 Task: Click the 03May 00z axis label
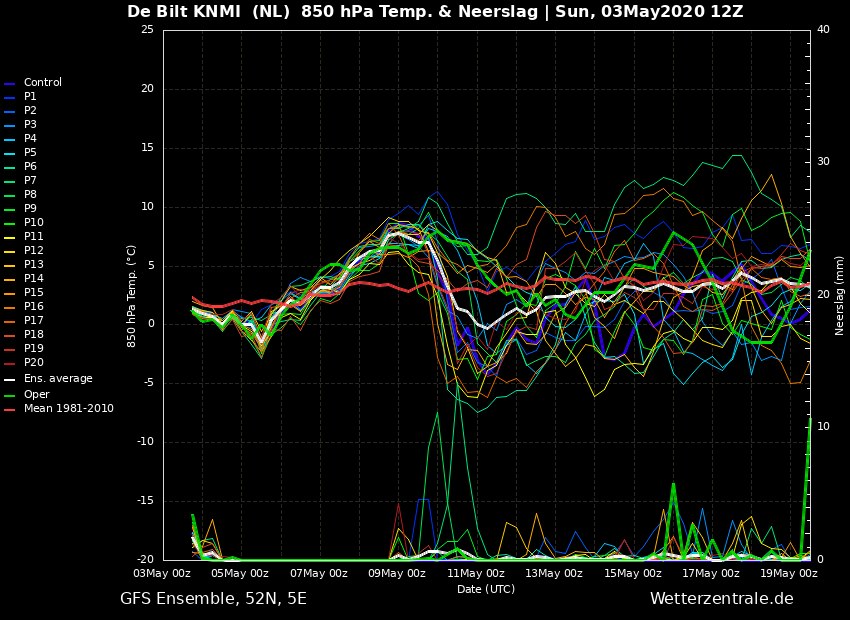(x=162, y=573)
